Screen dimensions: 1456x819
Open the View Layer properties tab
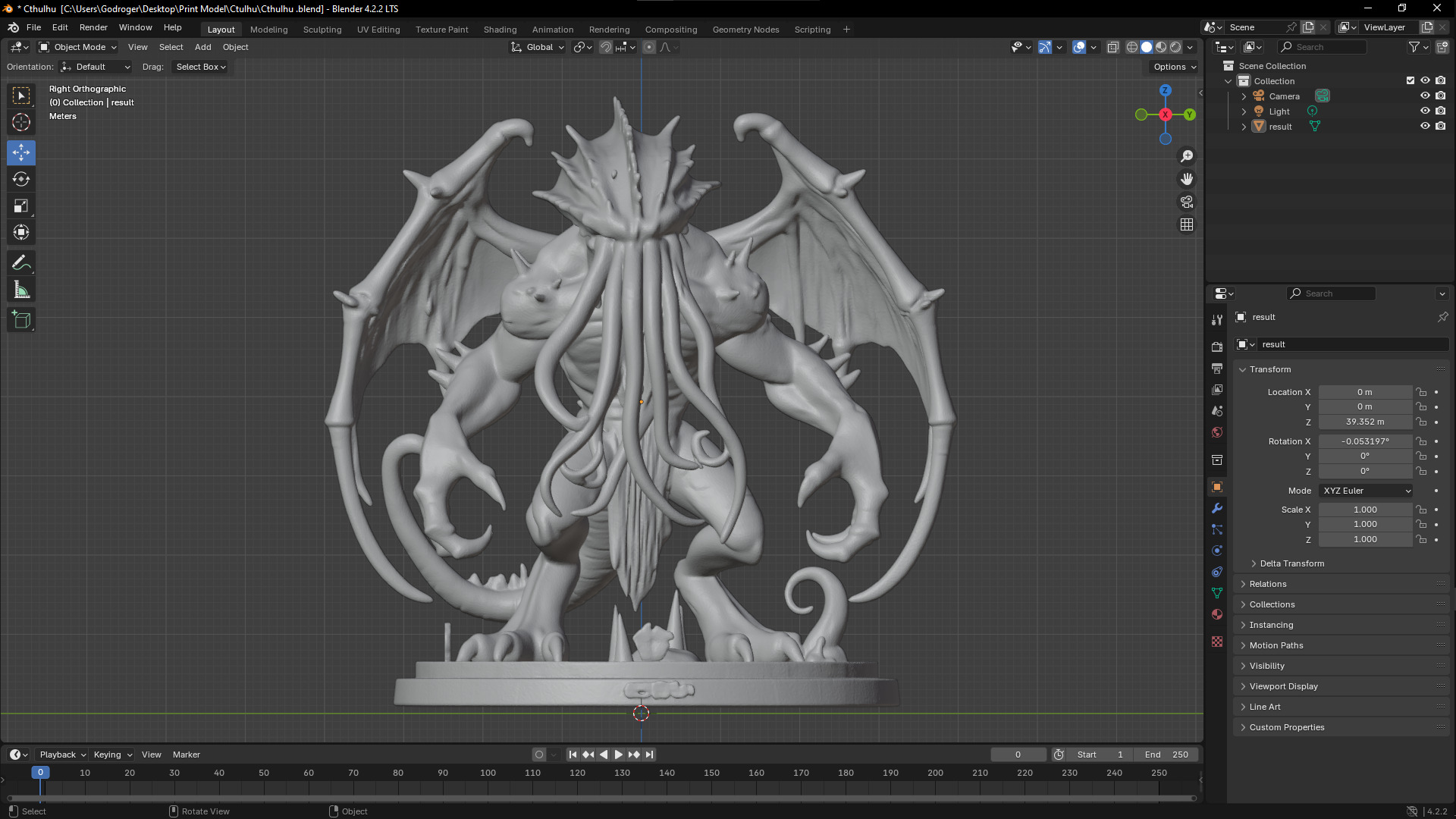[1217, 390]
